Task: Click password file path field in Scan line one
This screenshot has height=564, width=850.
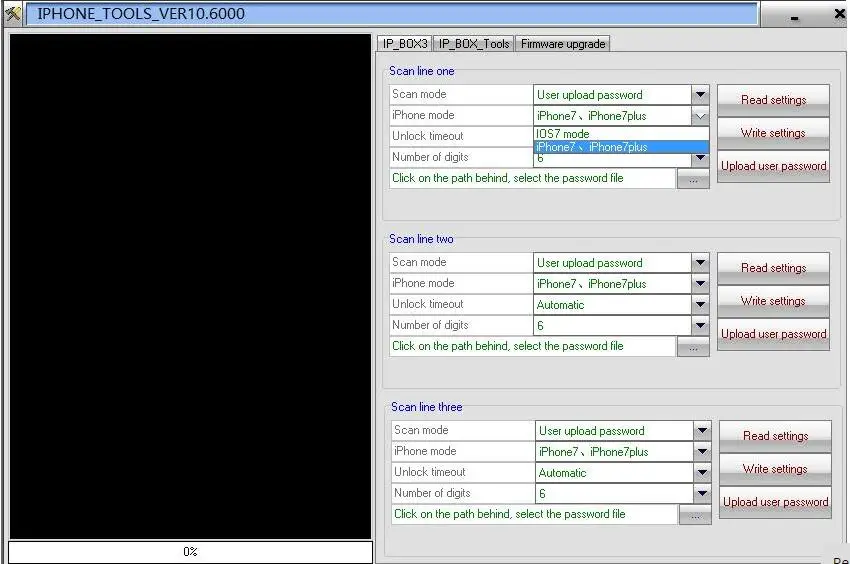Action: point(532,178)
